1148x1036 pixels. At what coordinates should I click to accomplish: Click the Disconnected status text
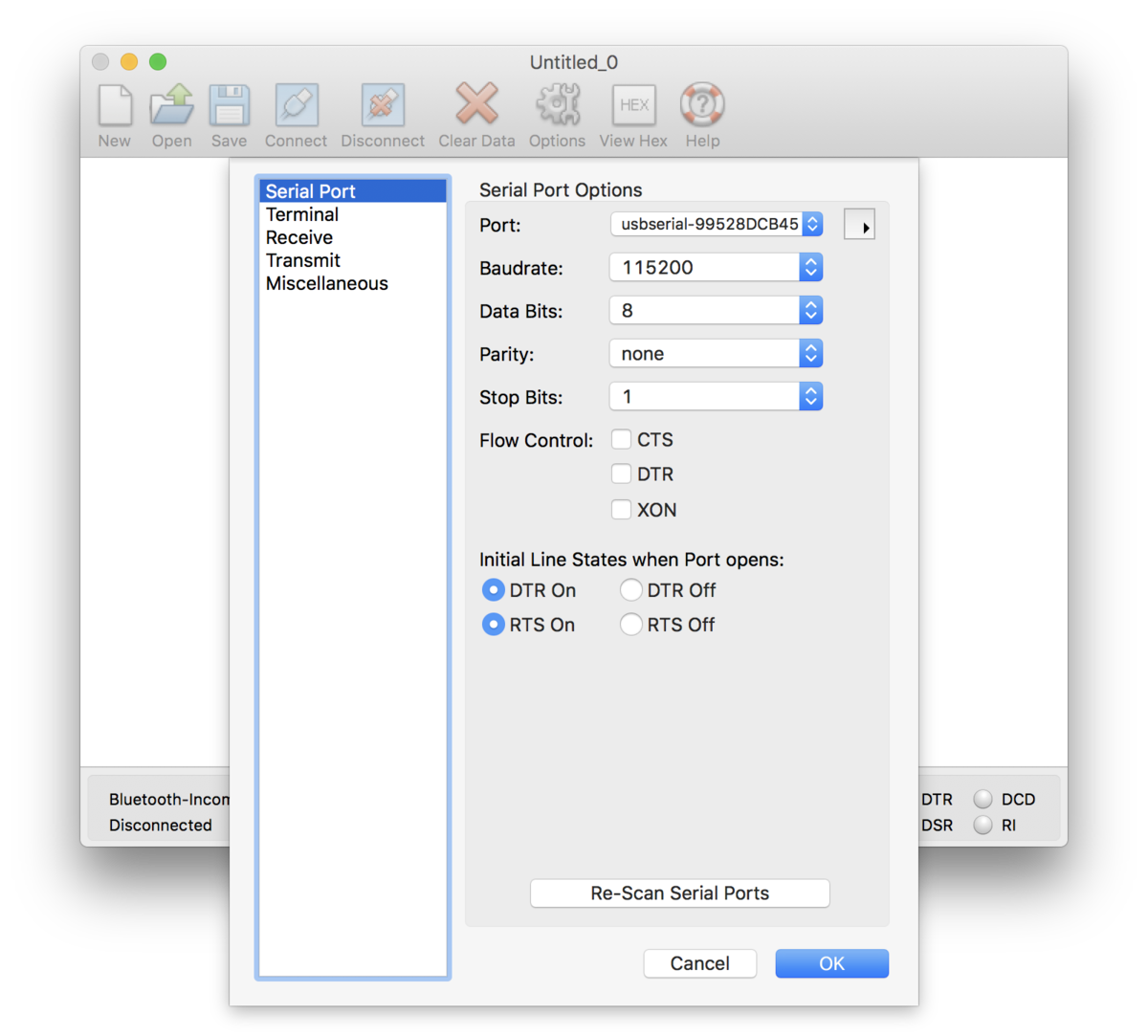(161, 825)
